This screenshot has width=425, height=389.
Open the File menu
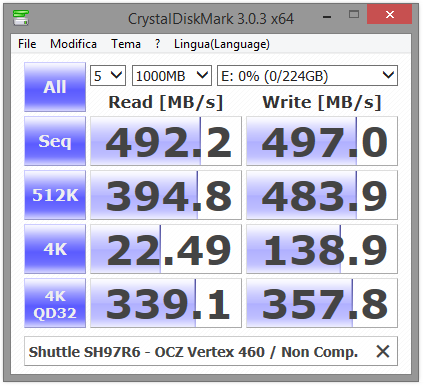pyautogui.click(x=27, y=44)
